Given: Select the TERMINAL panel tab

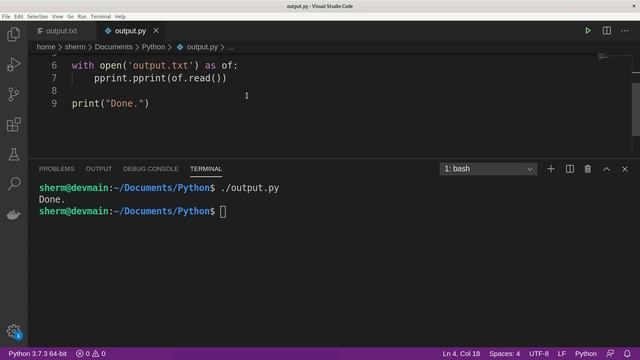Looking at the screenshot, I should [x=206, y=169].
